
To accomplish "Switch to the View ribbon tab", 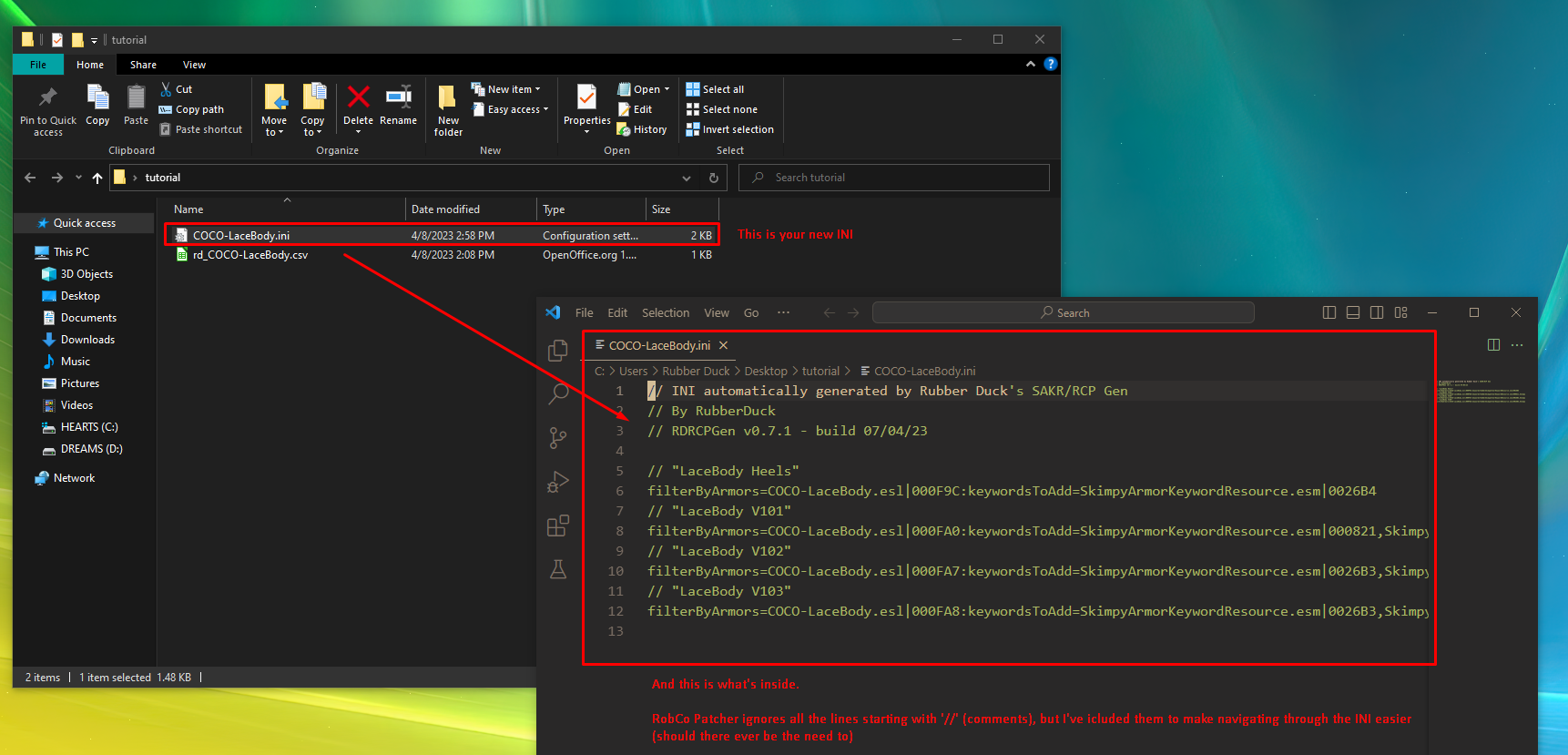I will (194, 65).
